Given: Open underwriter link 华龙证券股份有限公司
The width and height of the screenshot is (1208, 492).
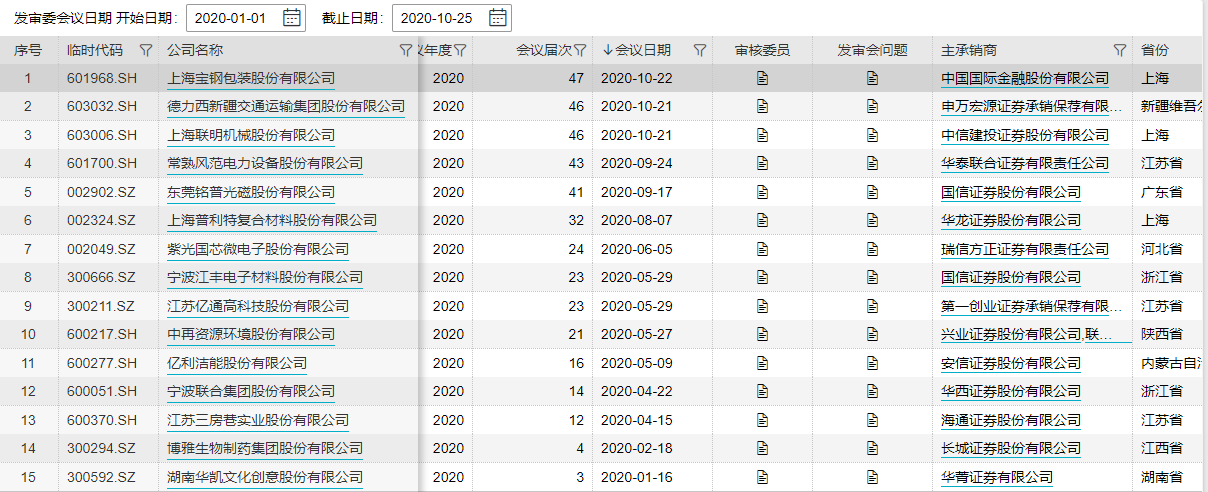Looking at the screenshot, I should 1011,220.
